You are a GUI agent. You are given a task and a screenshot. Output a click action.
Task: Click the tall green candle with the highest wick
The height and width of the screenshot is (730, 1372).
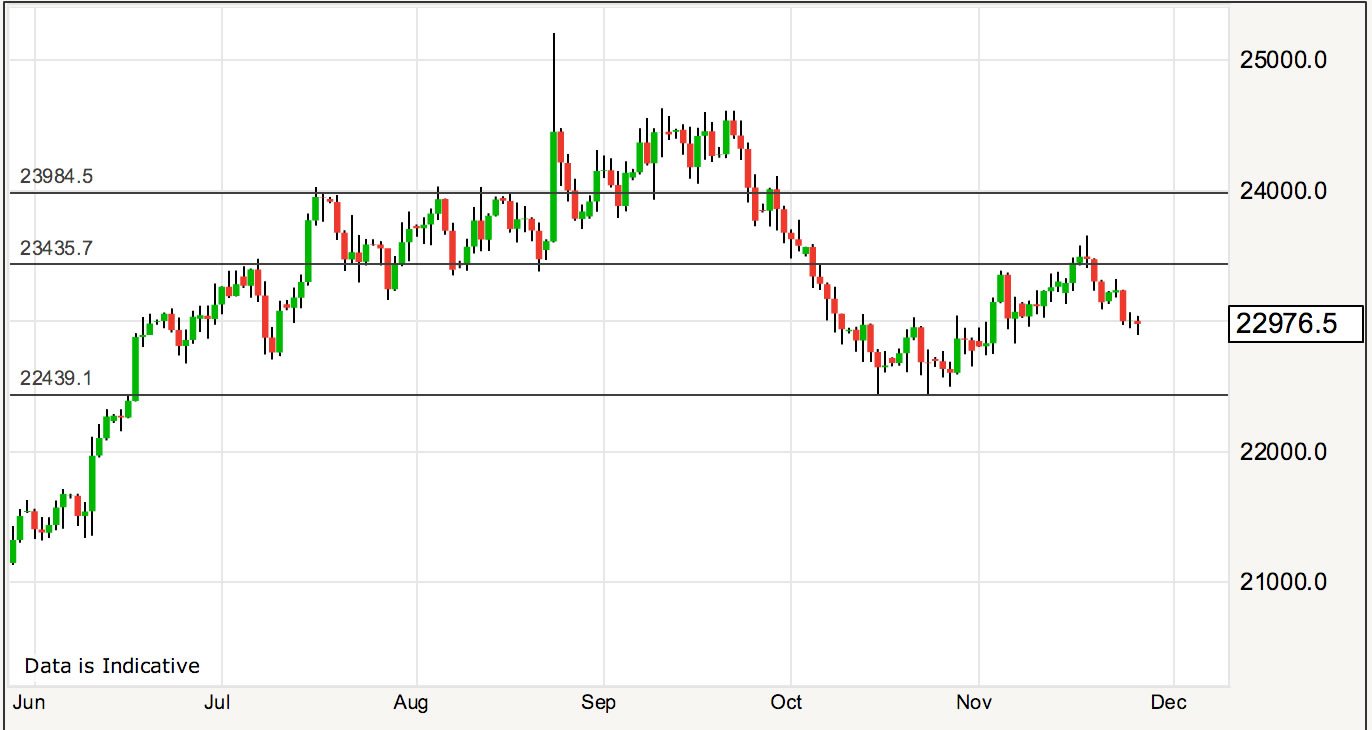click(553, 185)
